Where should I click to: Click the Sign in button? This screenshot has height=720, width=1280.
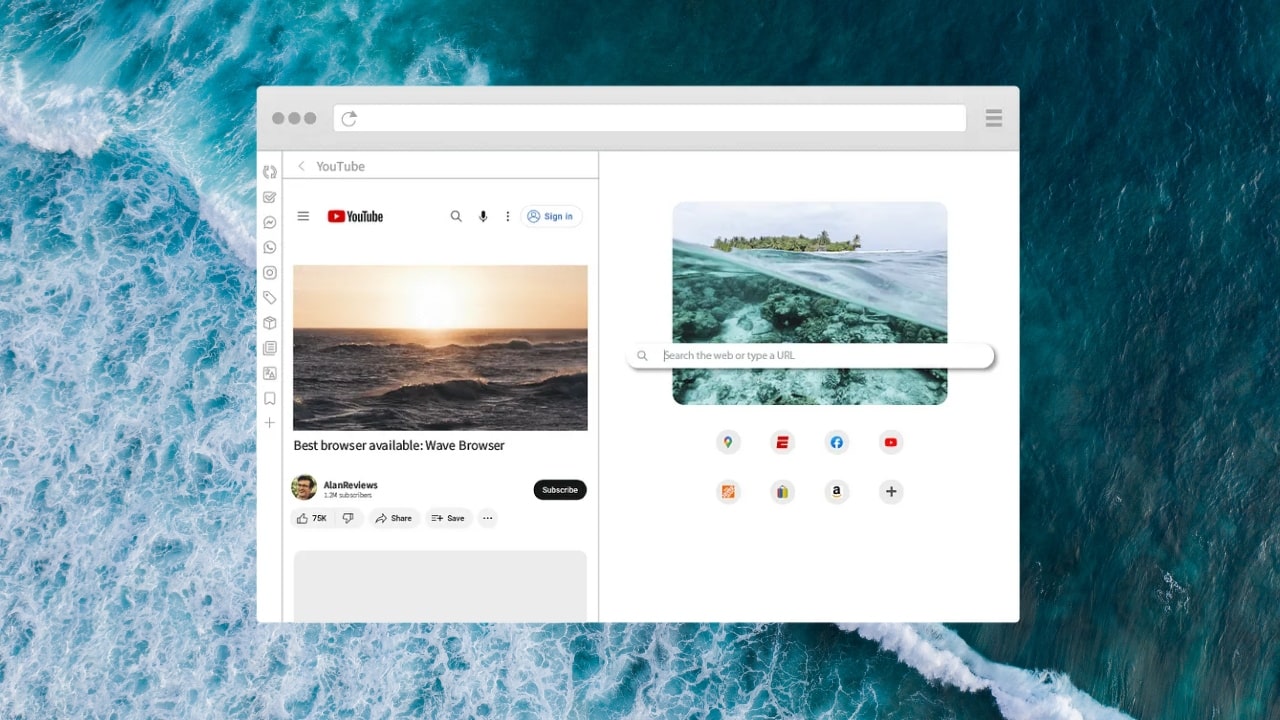pyautogui.click(x=551, y=216)
